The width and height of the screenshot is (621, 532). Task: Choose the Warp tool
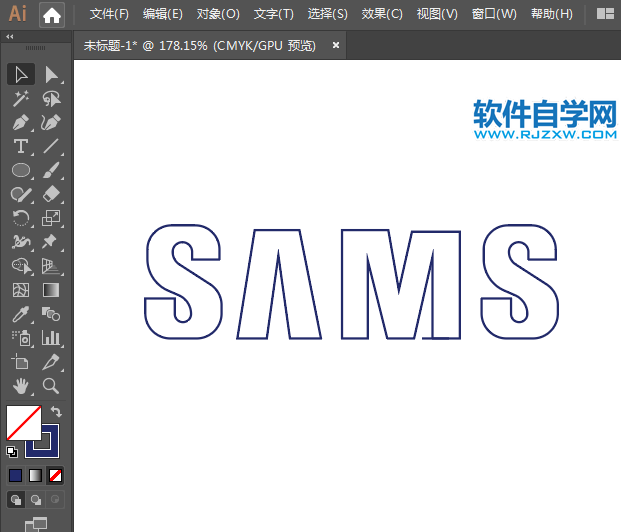pos(21,242)
